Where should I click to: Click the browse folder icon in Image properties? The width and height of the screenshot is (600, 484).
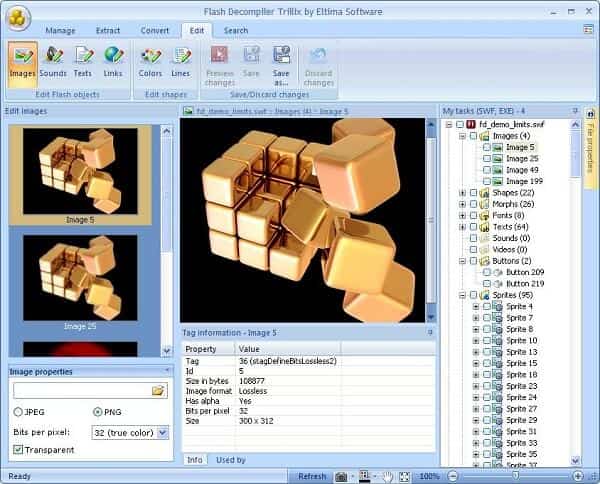(158, 391)
